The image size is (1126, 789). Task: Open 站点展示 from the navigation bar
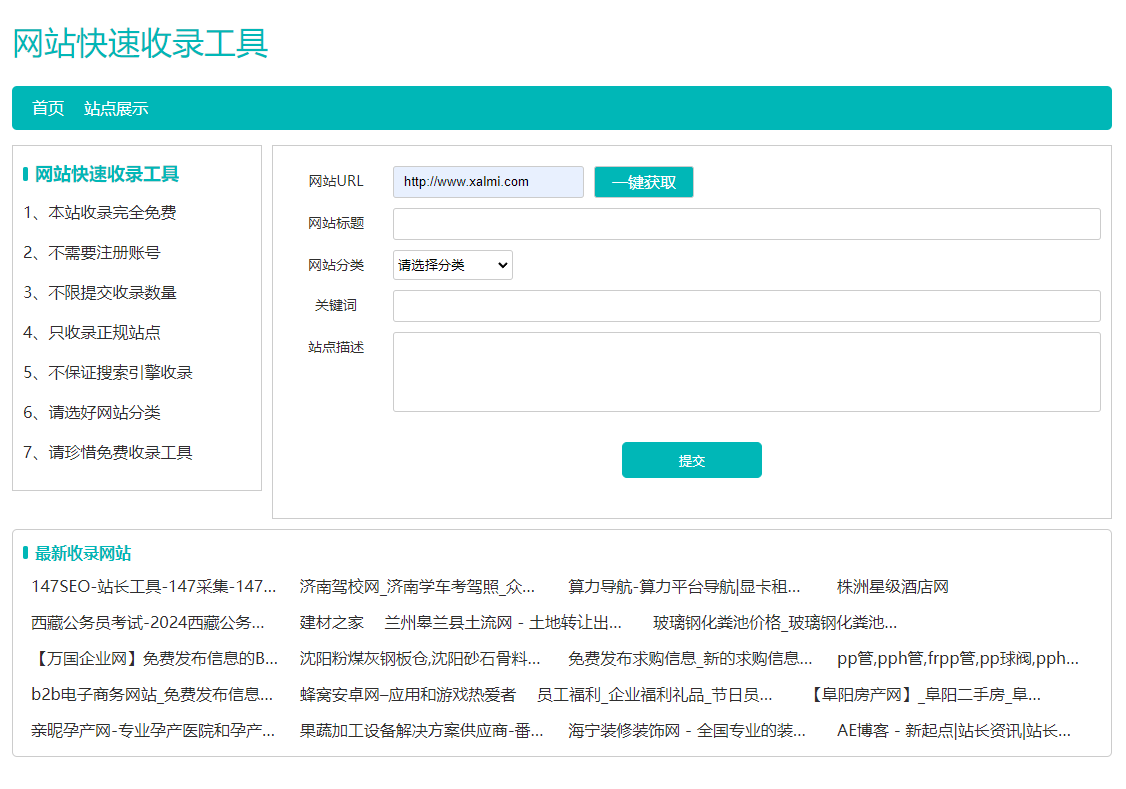[117, 108]
